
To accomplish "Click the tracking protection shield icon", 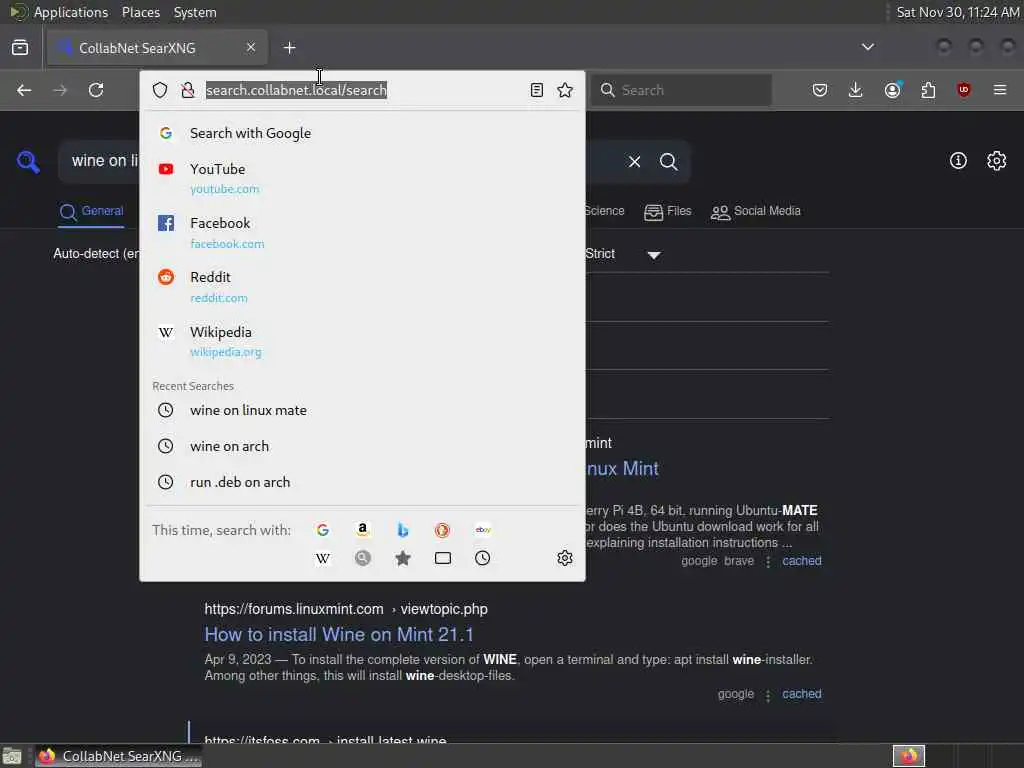I will 160,90.
